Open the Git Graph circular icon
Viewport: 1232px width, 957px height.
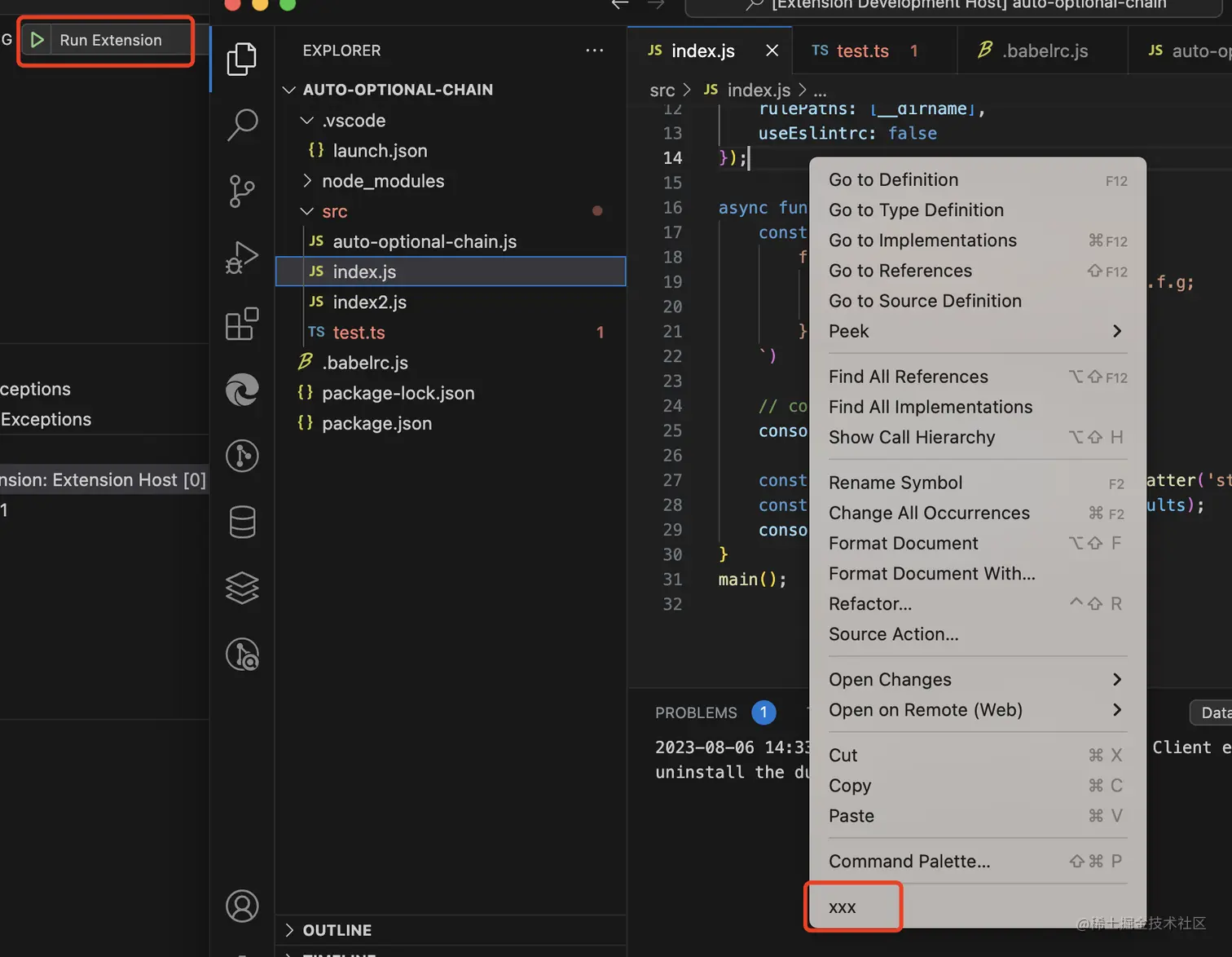[242, 456]
